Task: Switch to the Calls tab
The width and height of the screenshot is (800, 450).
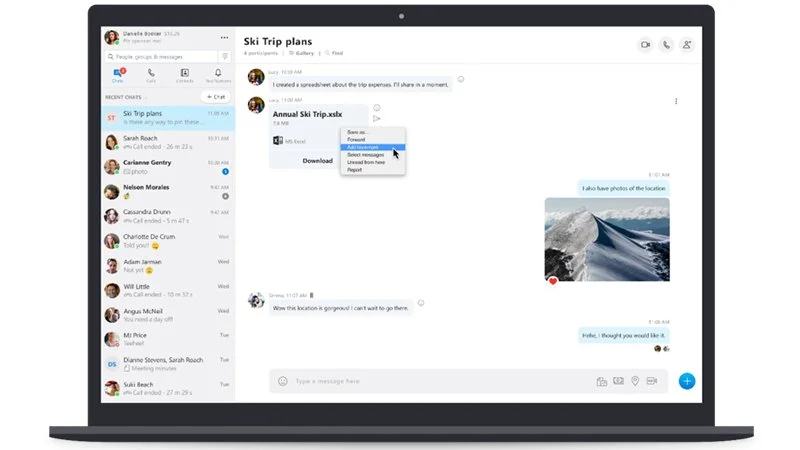Action: point(151,76)
